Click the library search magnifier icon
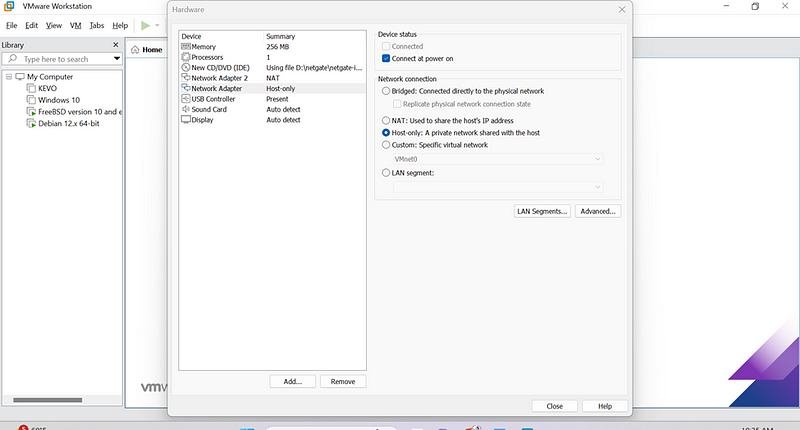The image size is (800, 430). pyautogui.click(x=13, y=59)
